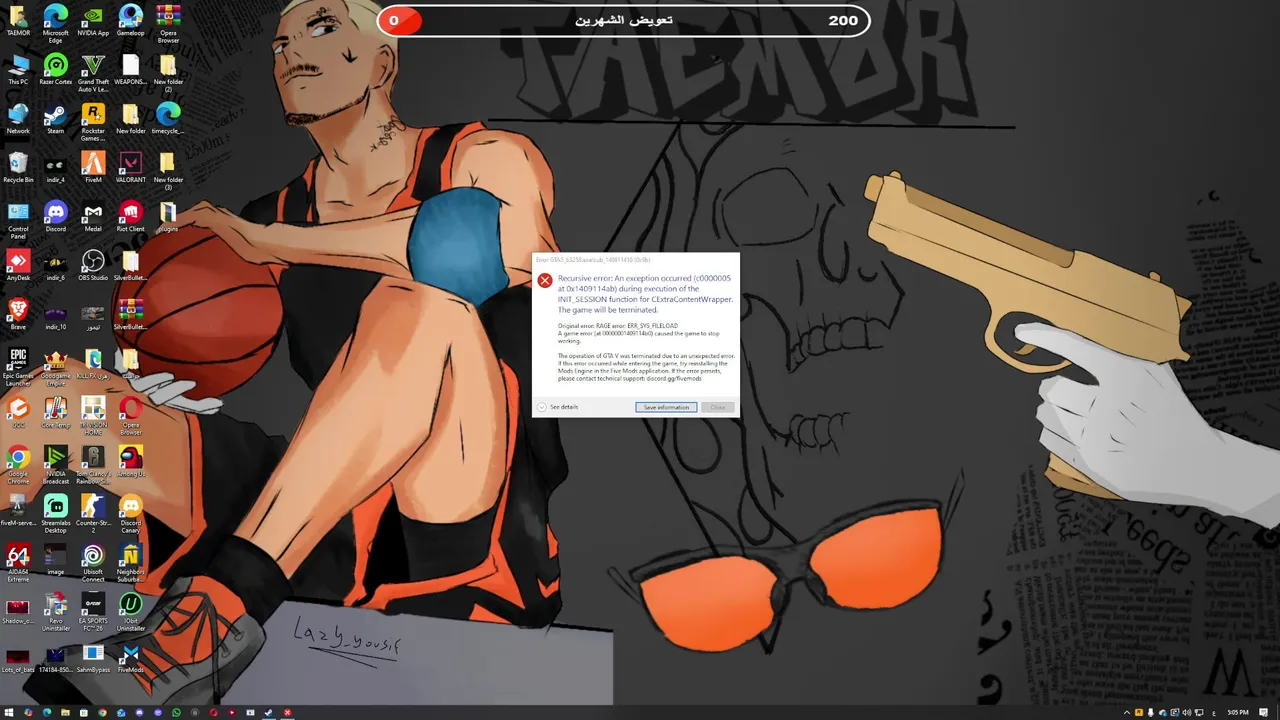
Task: Open OBS Studio desktop shortcut
Action: pyautogui.click(x=93, y=265)
